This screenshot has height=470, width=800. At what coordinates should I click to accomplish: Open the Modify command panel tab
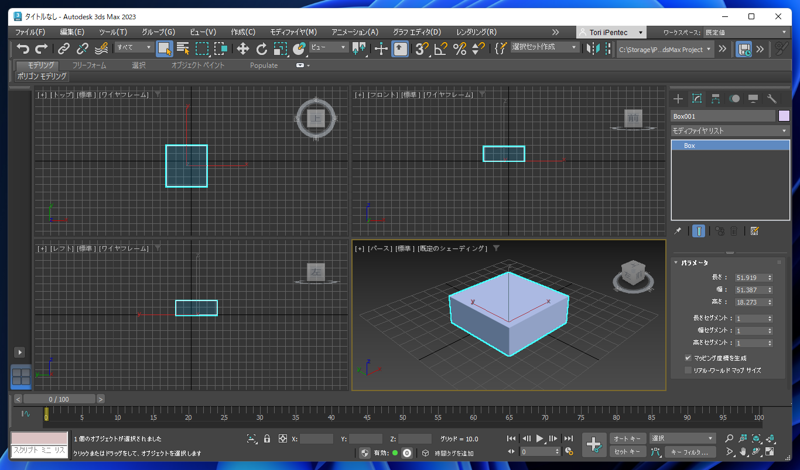pyautogui.click(x=697, y=98)
